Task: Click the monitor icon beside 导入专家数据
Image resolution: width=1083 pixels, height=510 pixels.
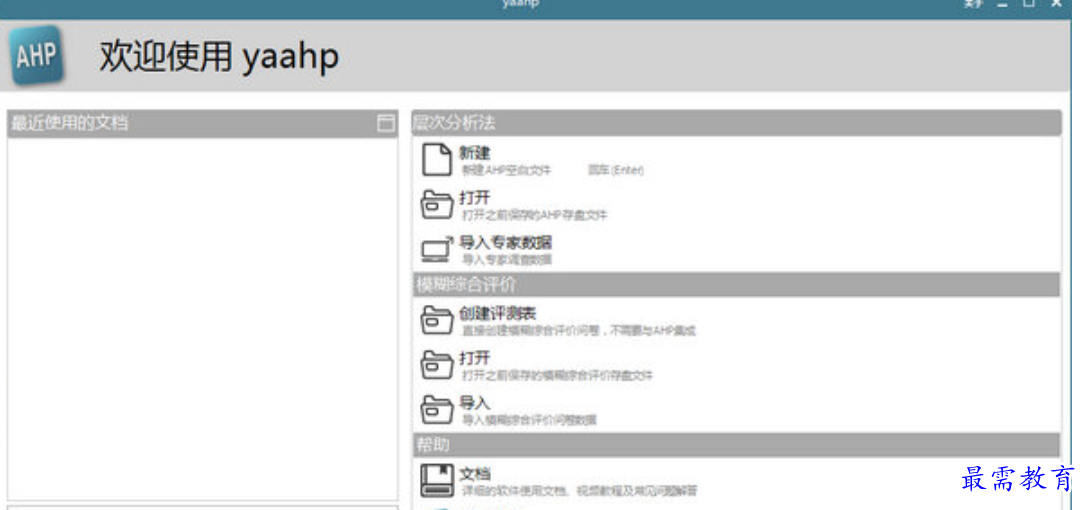Action: coord(437,250)
